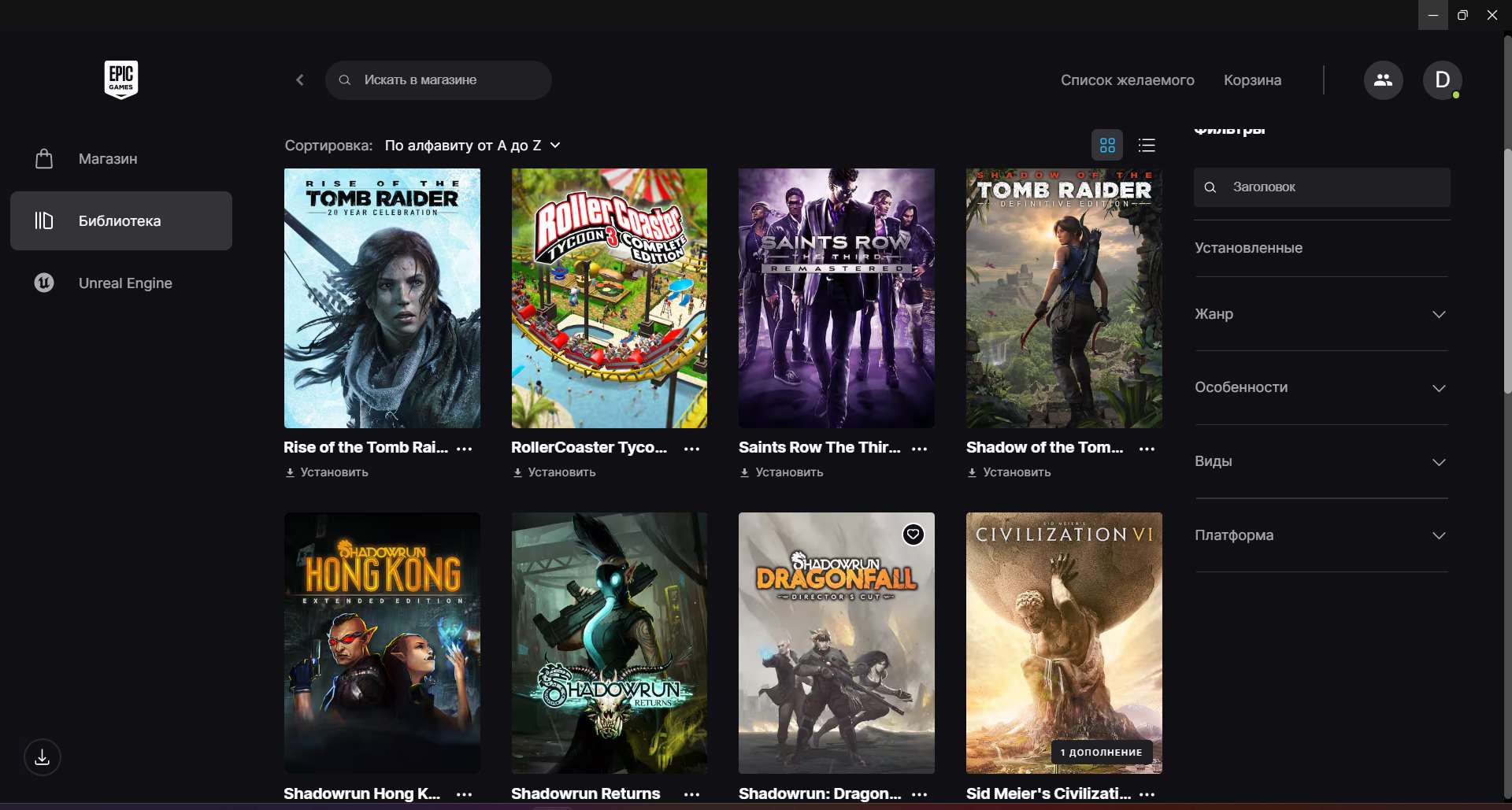Expand the Жанр filter section

click(x=1321, y=314)
